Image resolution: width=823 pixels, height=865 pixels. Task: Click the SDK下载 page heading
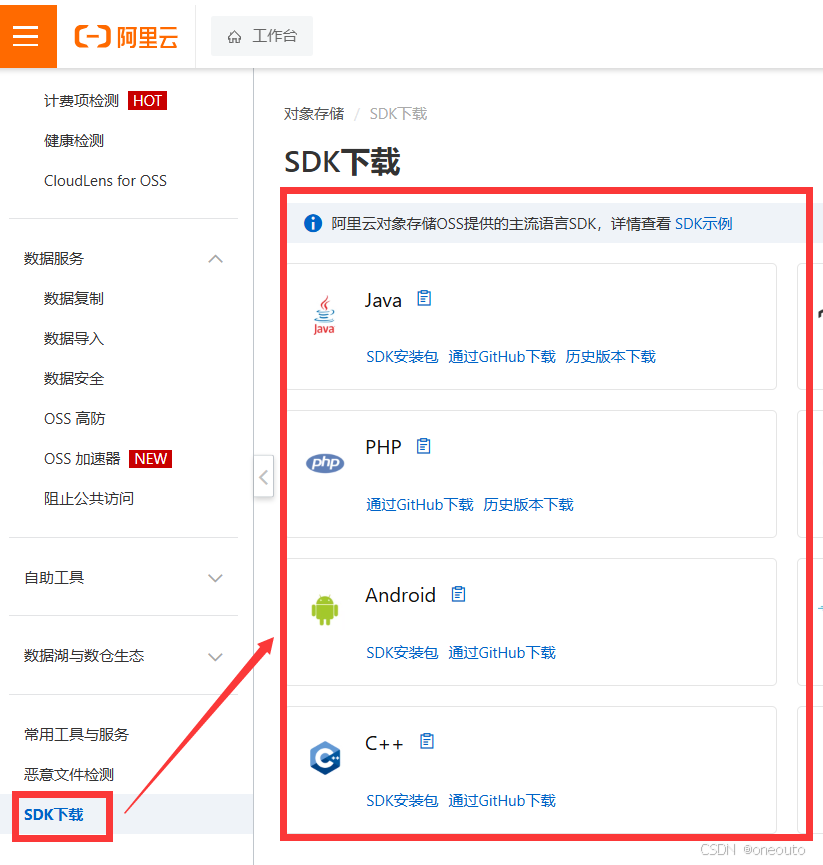click(342, 162)
